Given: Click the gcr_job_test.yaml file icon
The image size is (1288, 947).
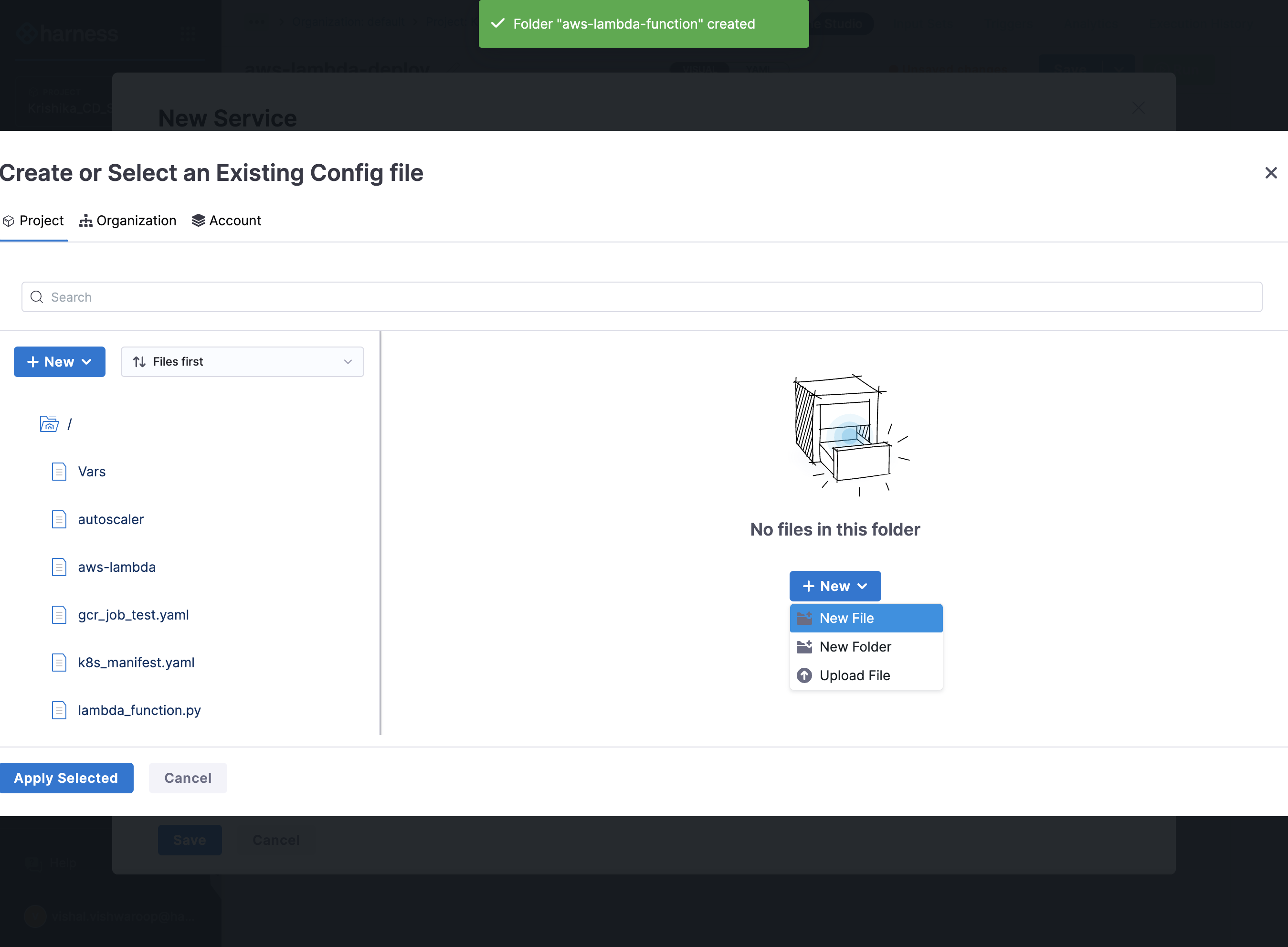Looking at the screenshot, I should click(59, 614).
